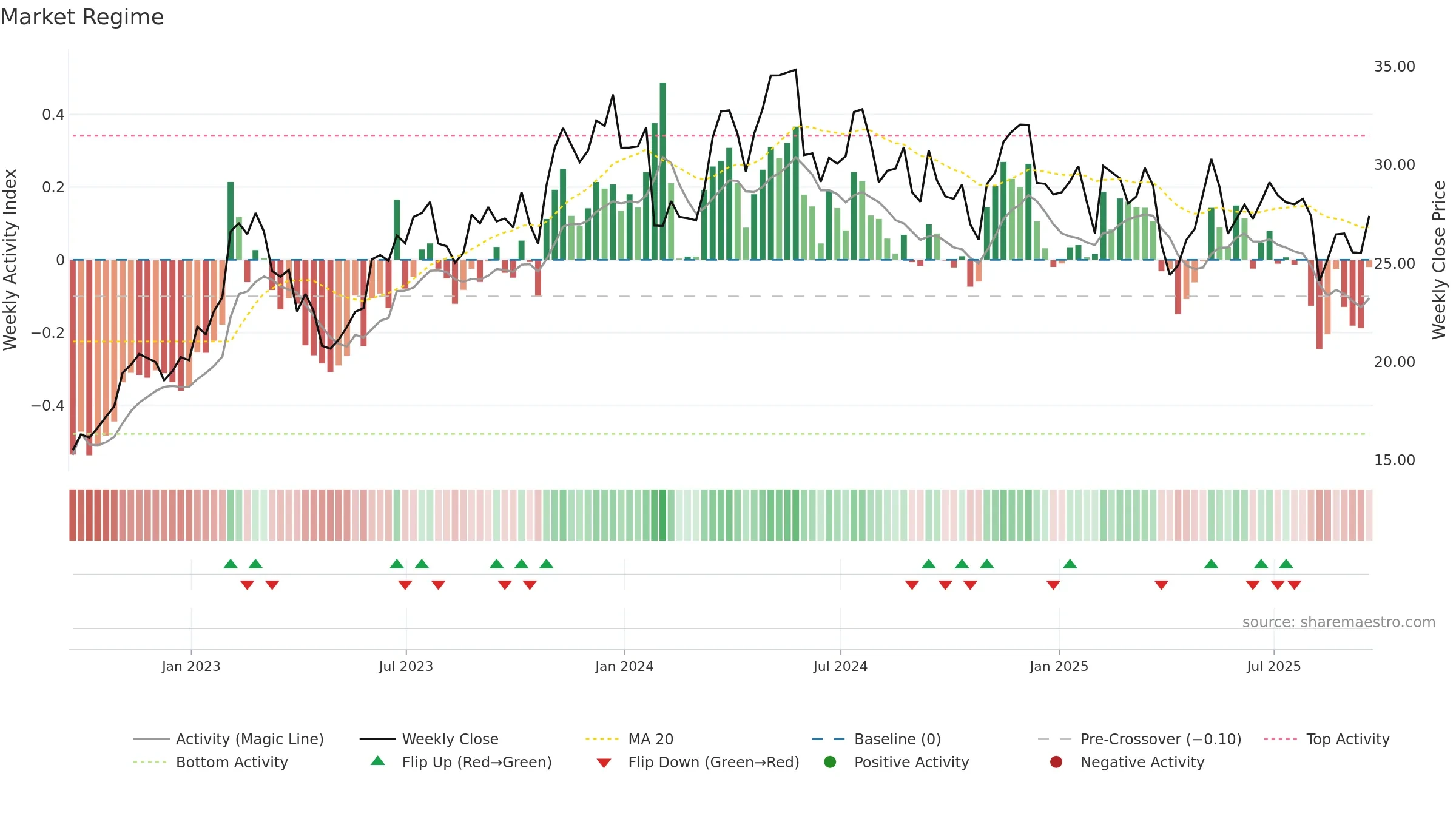The width and height of the screenshot is (1456, 819).
Task: Click the red Flip Down legend triangle
Action: [x=604, y=763]
